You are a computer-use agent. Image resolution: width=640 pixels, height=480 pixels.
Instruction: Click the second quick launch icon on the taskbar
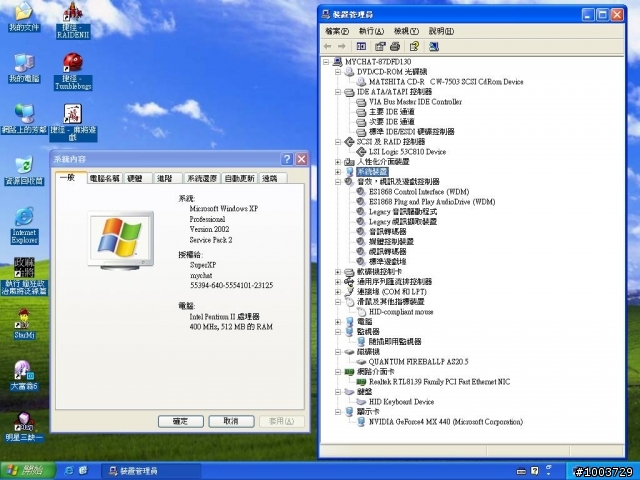click(83, 471)
